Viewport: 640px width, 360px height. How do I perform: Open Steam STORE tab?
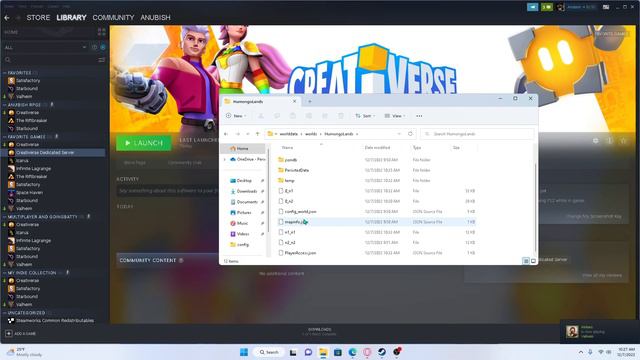click(38, 18)
